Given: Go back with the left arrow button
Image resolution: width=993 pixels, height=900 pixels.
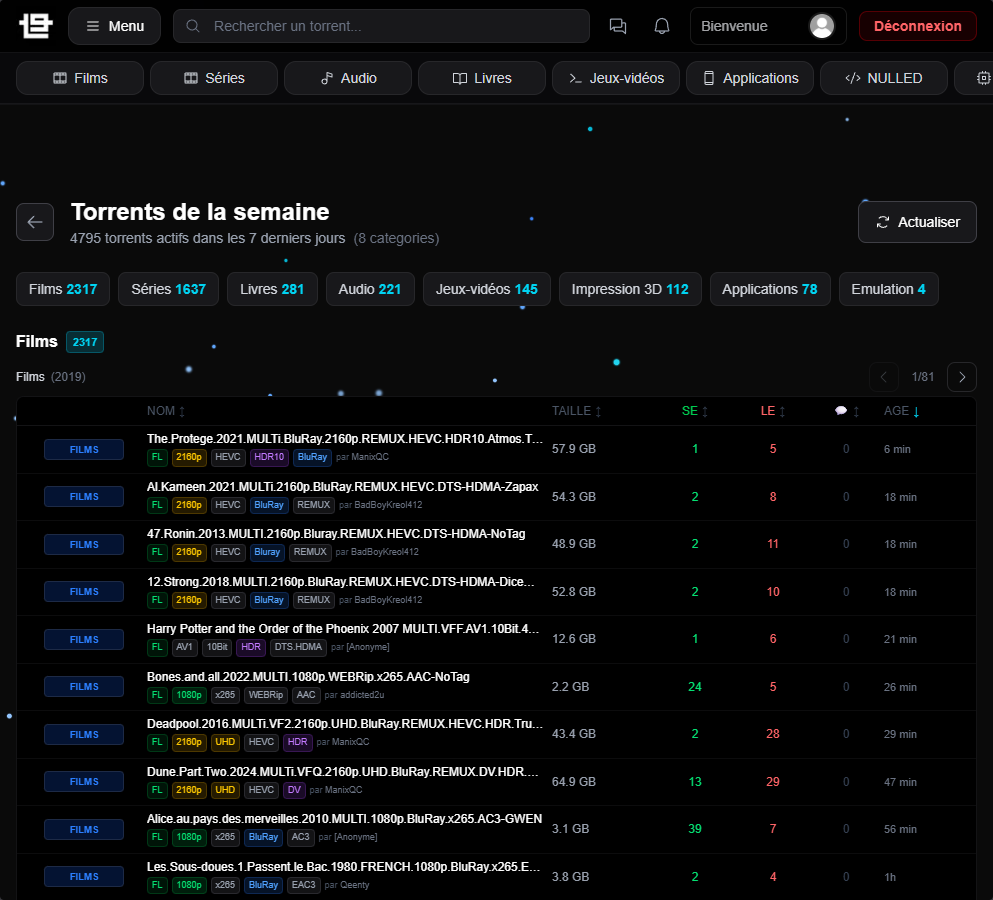Looking at the screenshot, I should pyautogui.click(x=35, y=222).
